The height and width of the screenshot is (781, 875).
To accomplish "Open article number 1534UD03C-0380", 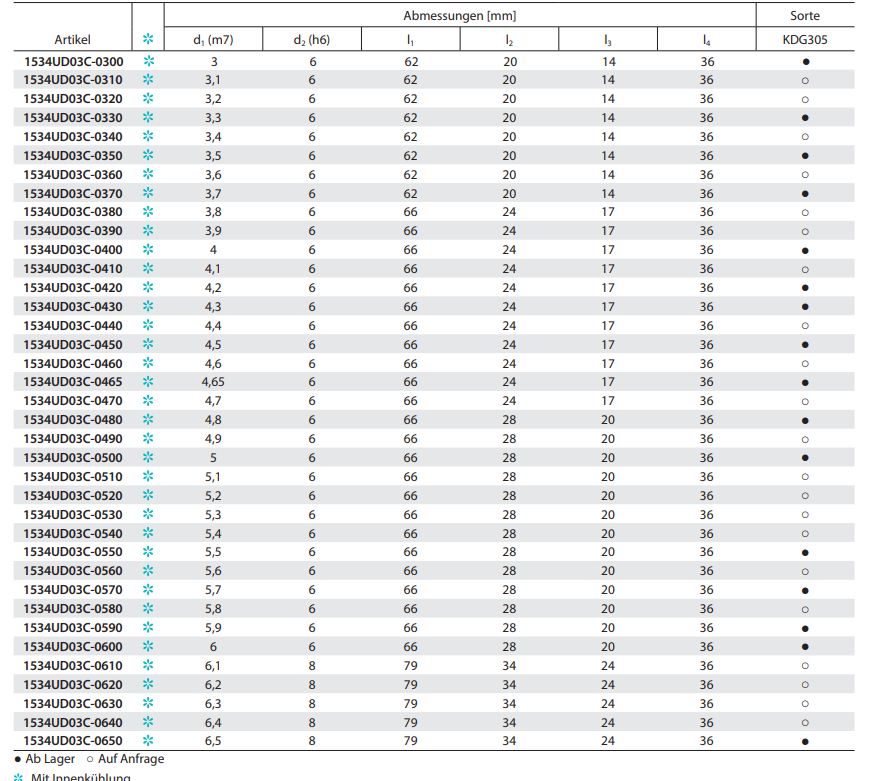I will [x=73, y=212].
